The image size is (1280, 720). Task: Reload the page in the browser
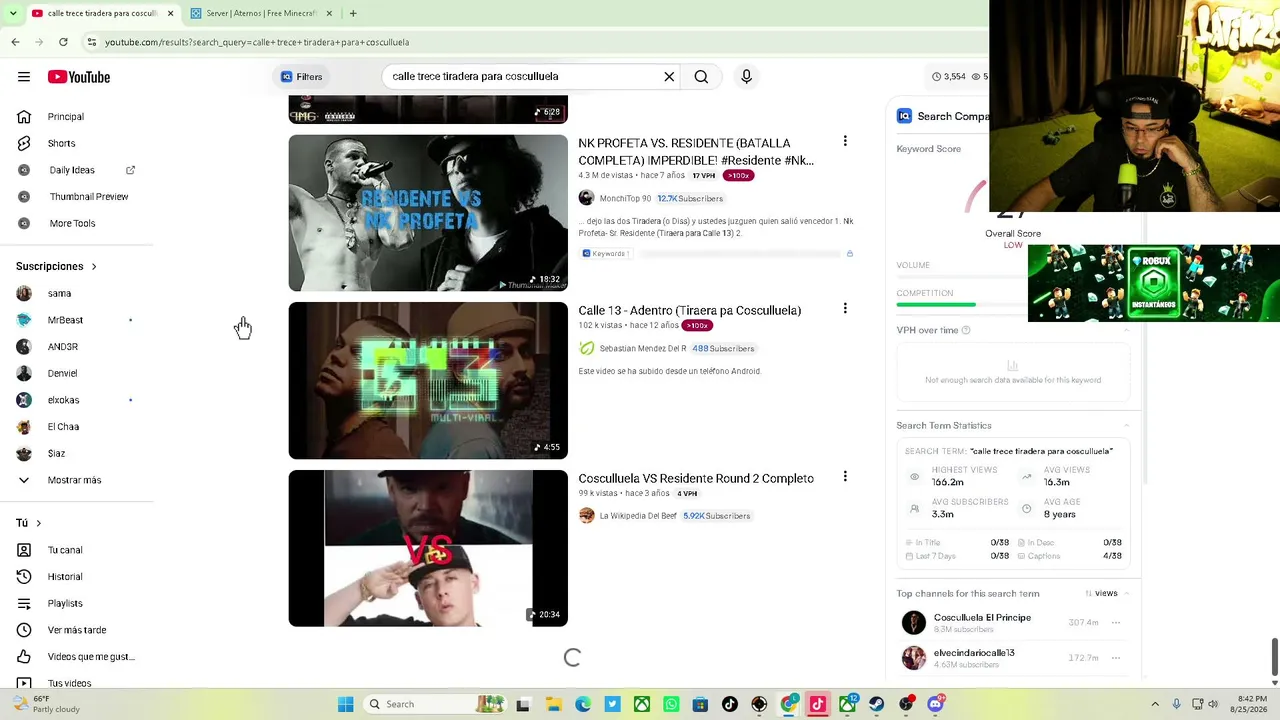(63, 42)
